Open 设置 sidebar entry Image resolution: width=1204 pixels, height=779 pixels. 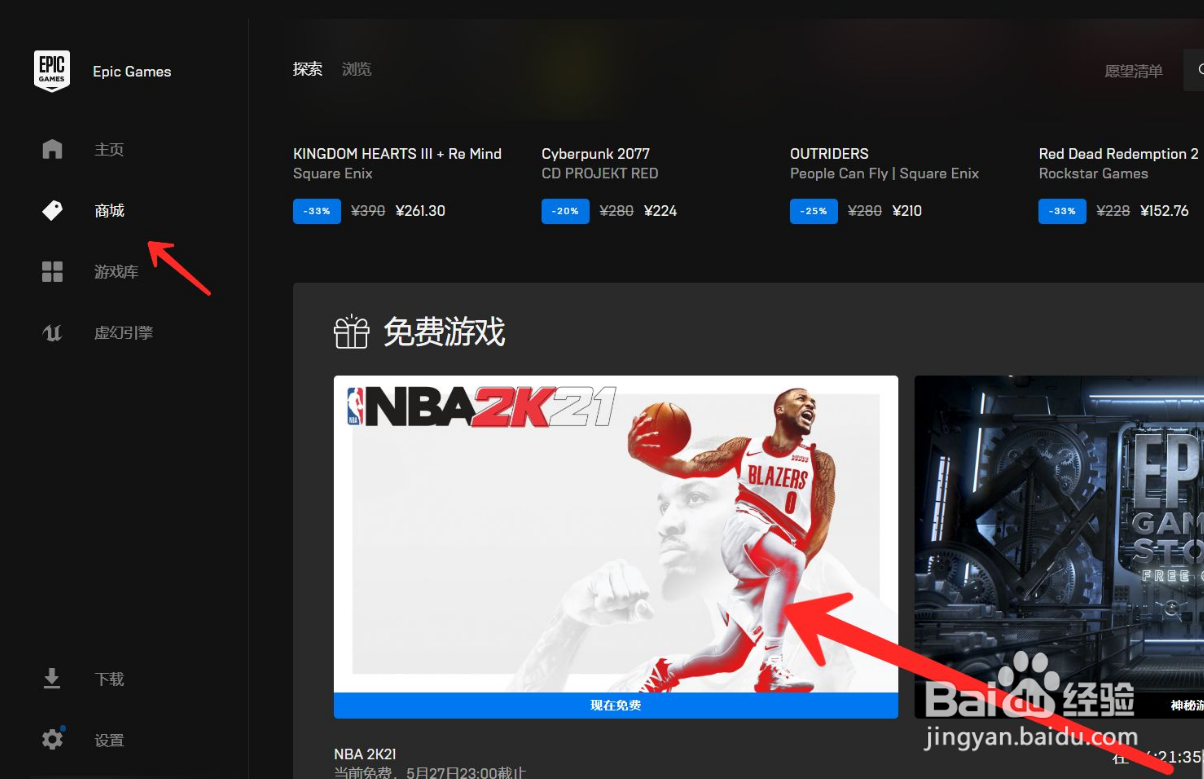pos(109,740)
